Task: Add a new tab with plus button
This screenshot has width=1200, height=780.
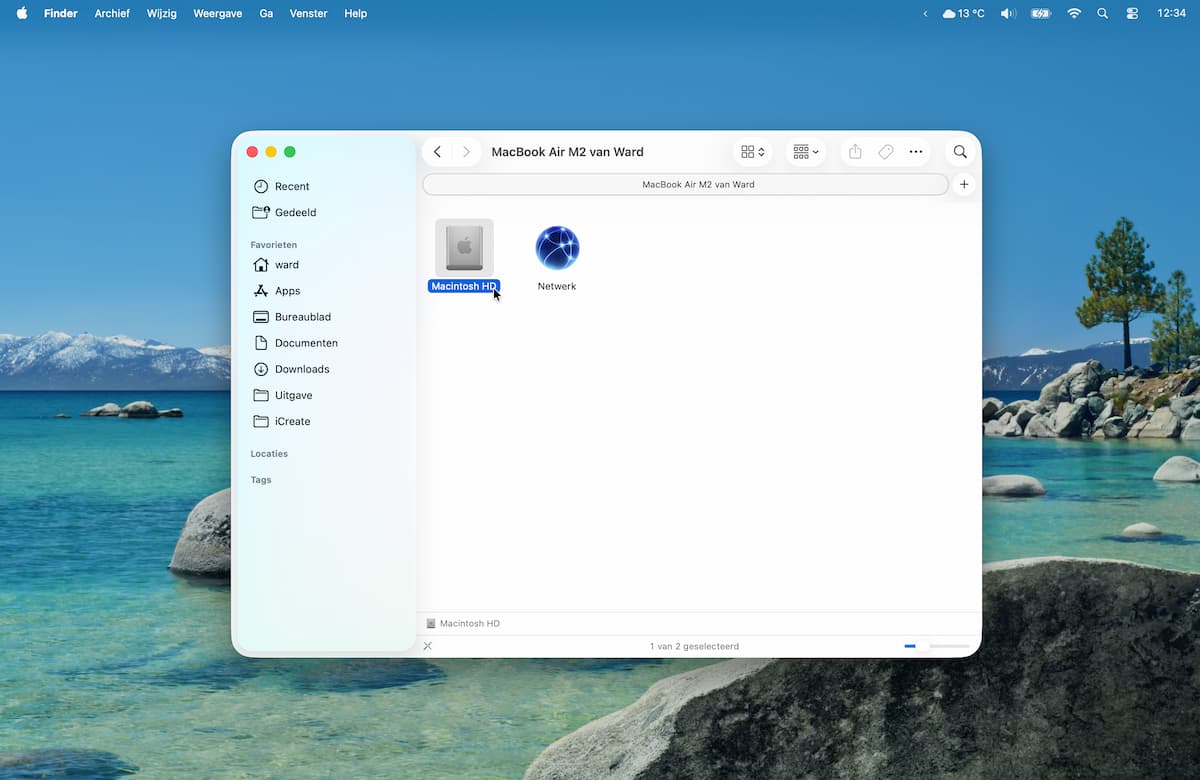Action: pyautogui.click(x=964, y=184)
